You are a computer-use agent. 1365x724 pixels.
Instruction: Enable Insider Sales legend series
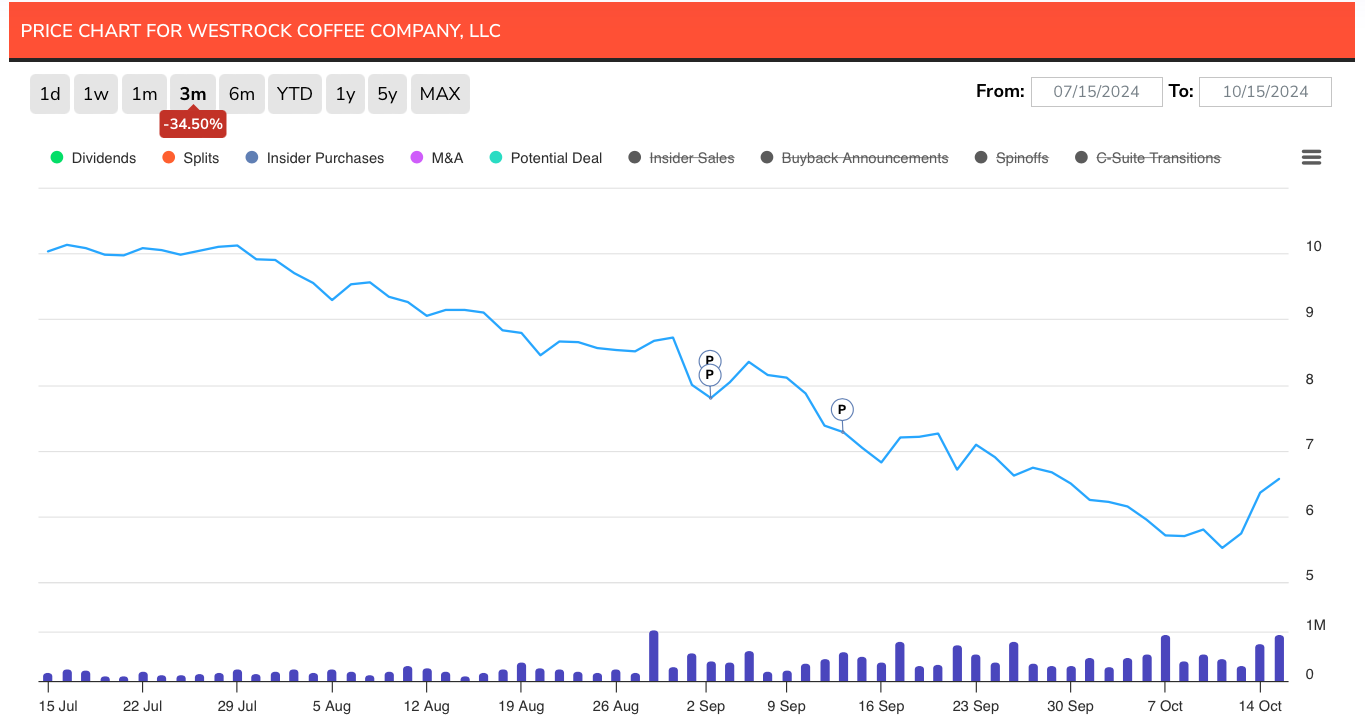click(x=681, y=158)
